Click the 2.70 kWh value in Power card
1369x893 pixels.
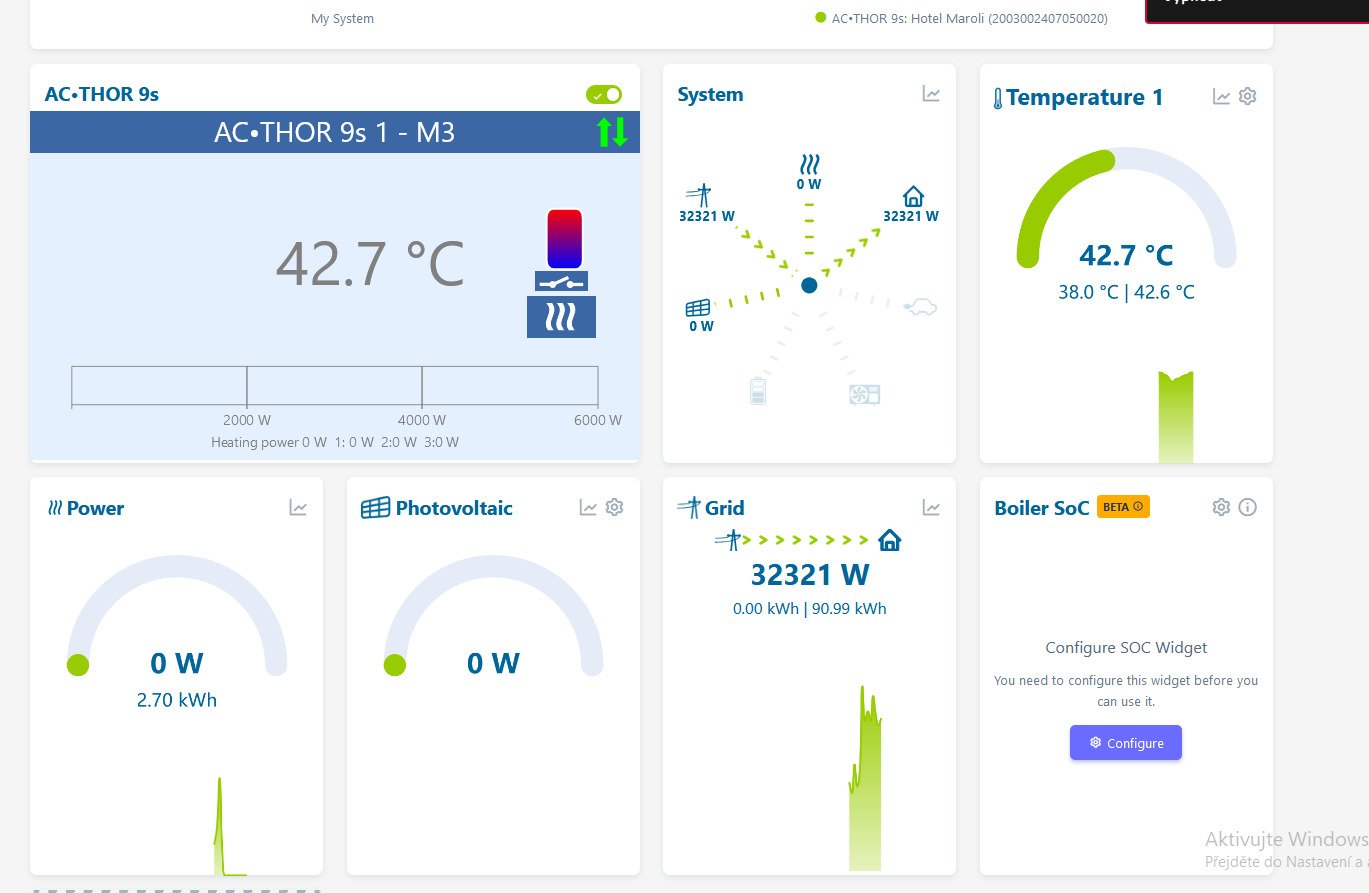pos(177,700)
